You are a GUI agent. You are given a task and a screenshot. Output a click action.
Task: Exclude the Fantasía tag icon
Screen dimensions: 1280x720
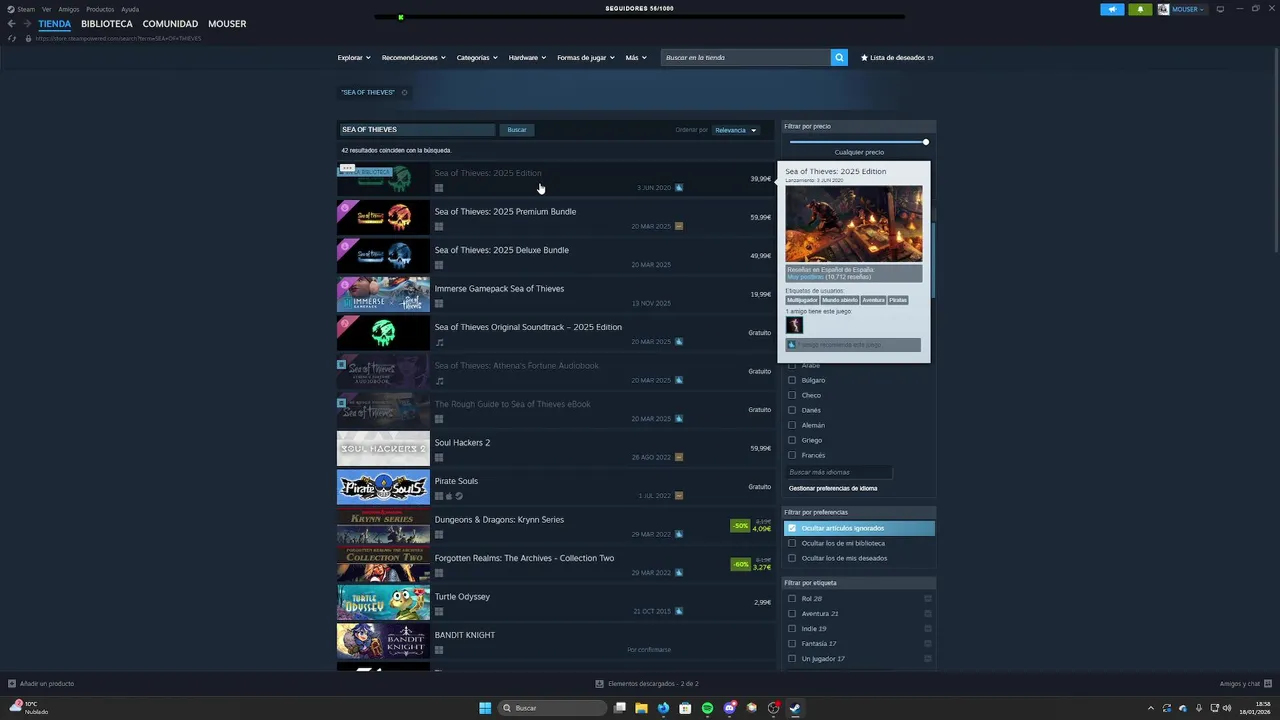click(928, 643)
